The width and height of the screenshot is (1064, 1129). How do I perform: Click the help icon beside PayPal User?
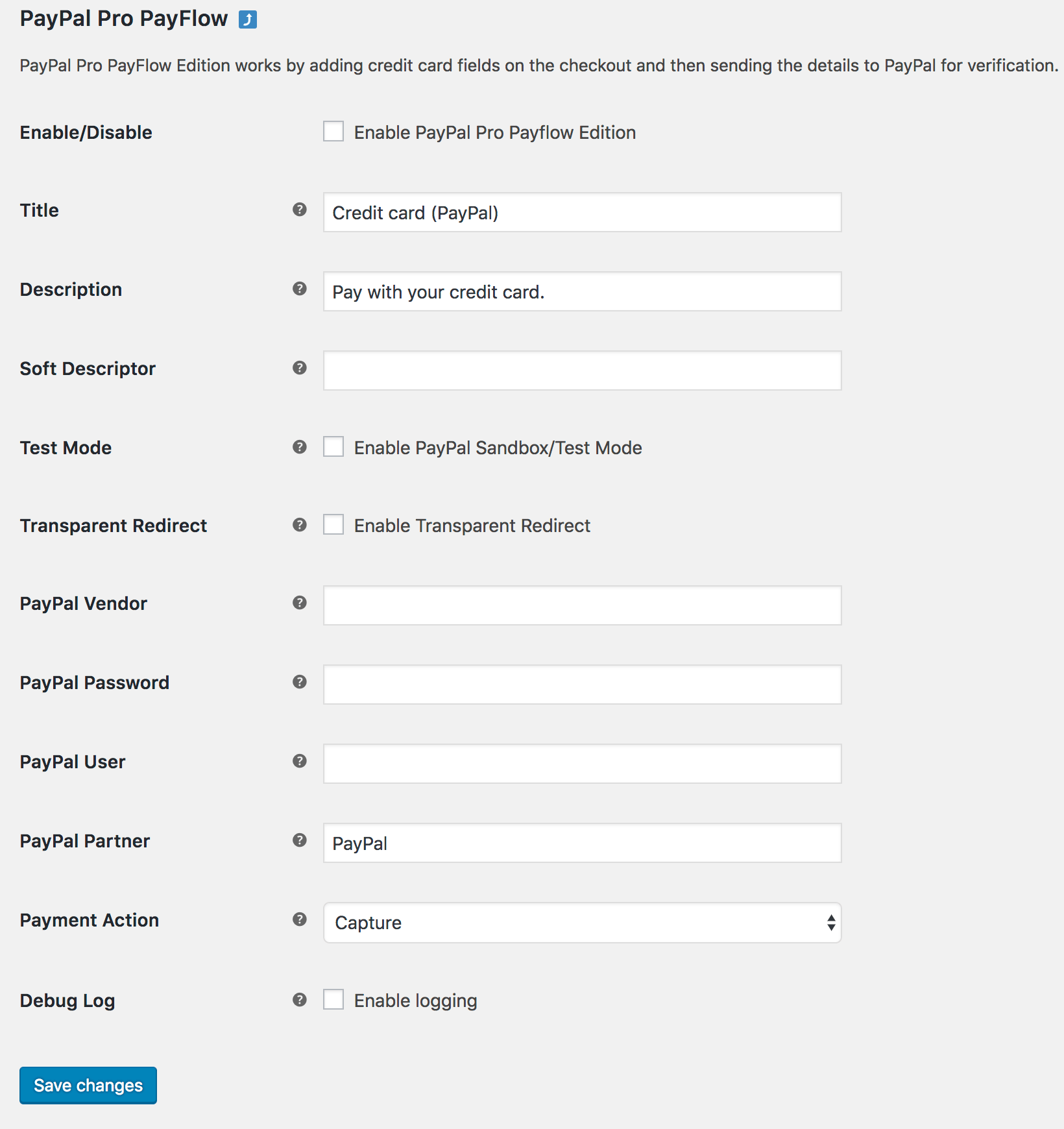299,762
